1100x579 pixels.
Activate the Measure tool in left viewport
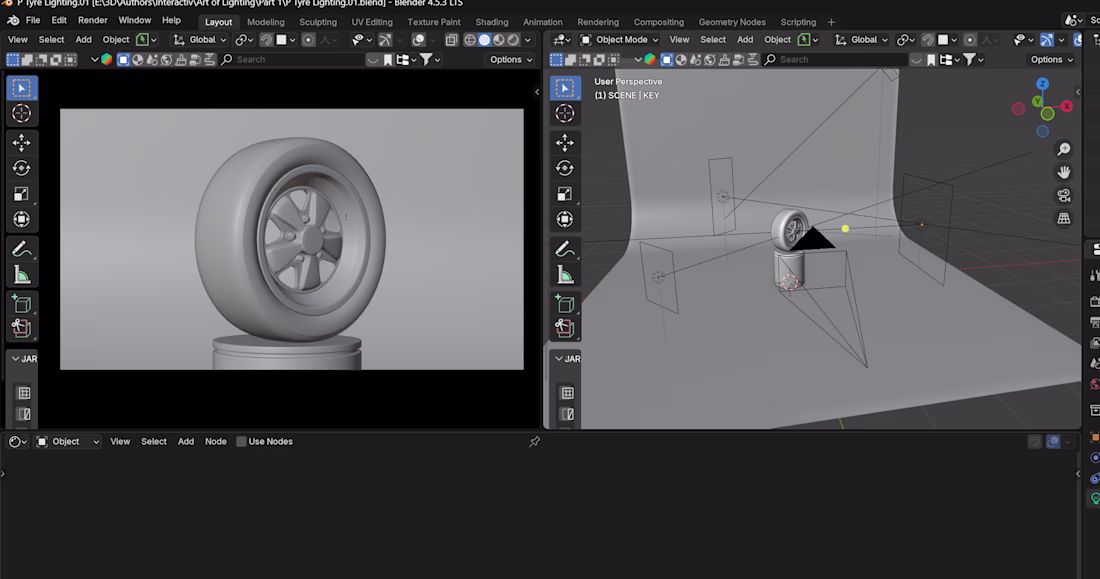(21, 275)
